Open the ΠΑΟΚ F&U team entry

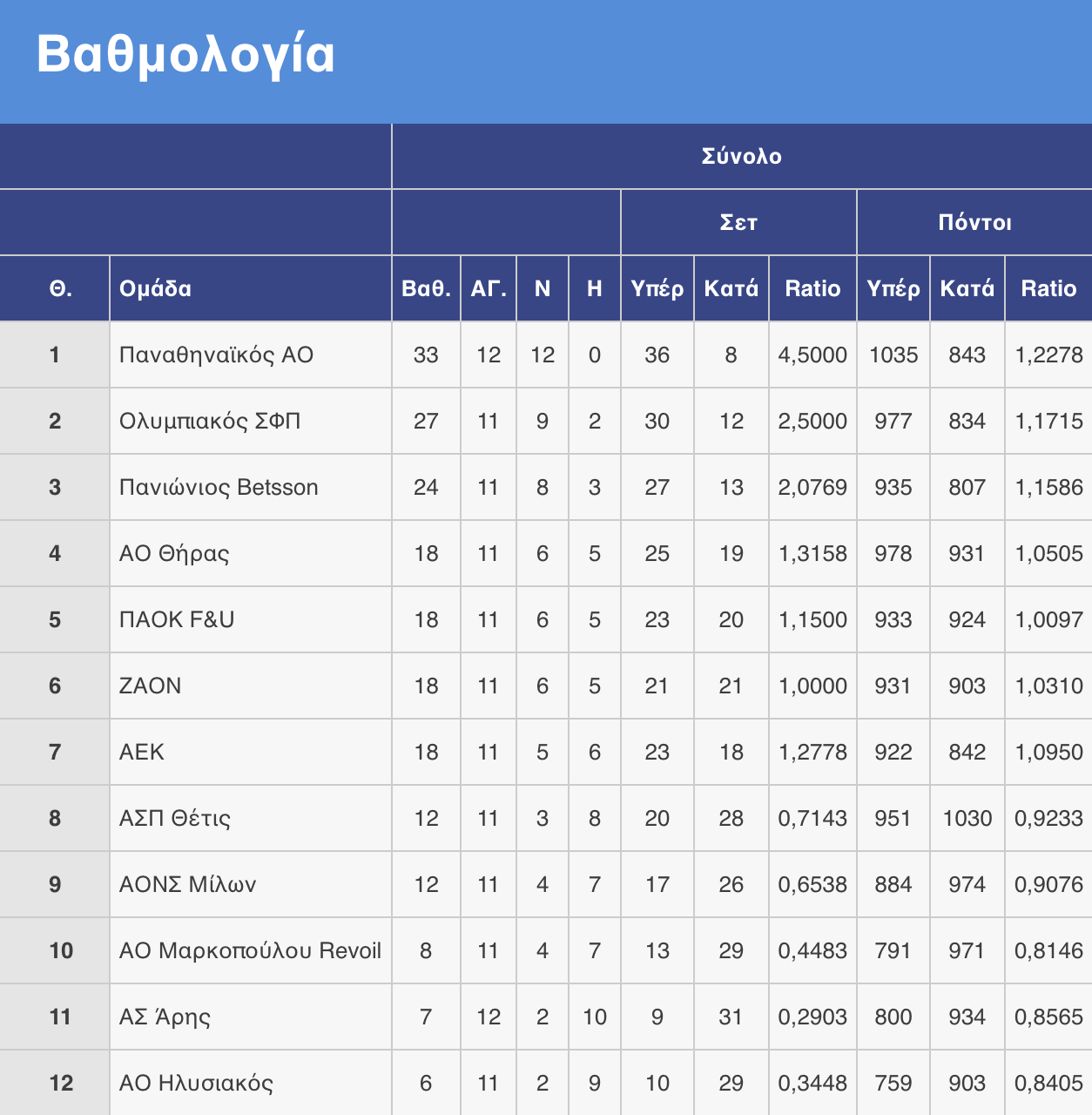click(177, 620)
